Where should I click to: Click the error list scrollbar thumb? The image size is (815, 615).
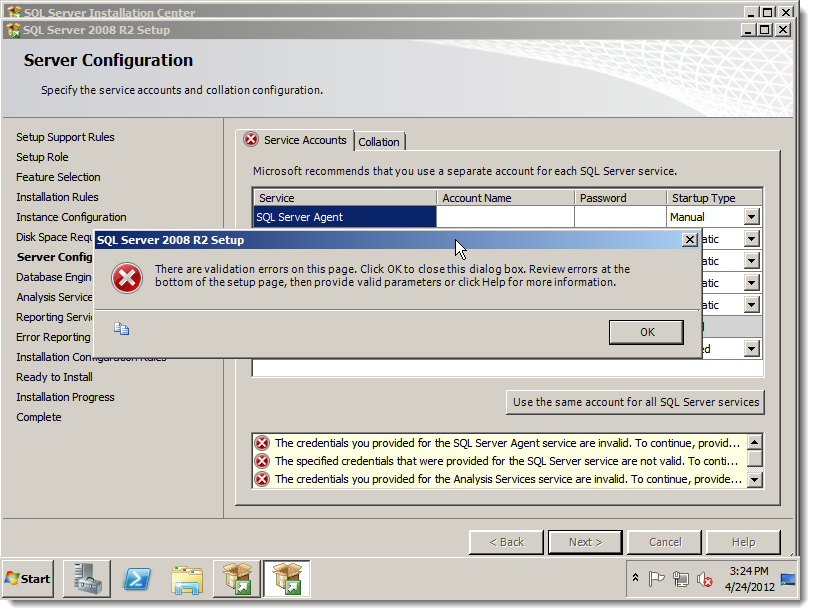coord(754,459)
